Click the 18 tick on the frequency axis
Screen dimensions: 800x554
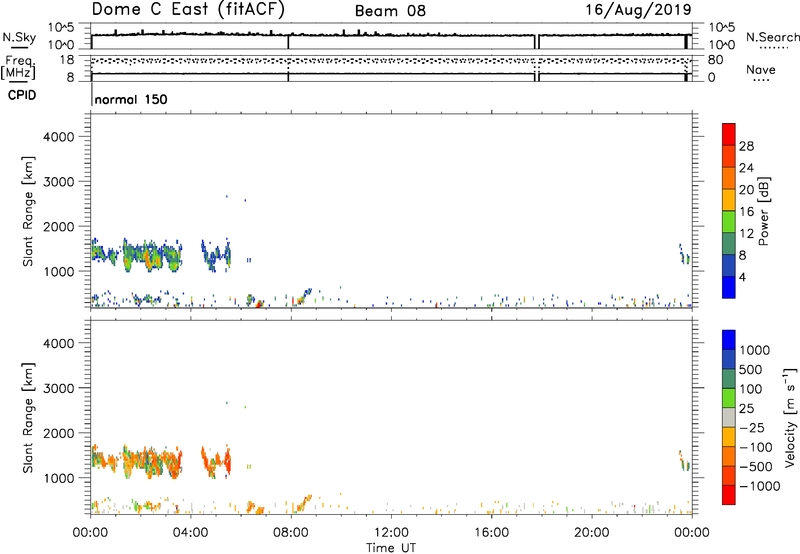point(67,60)
